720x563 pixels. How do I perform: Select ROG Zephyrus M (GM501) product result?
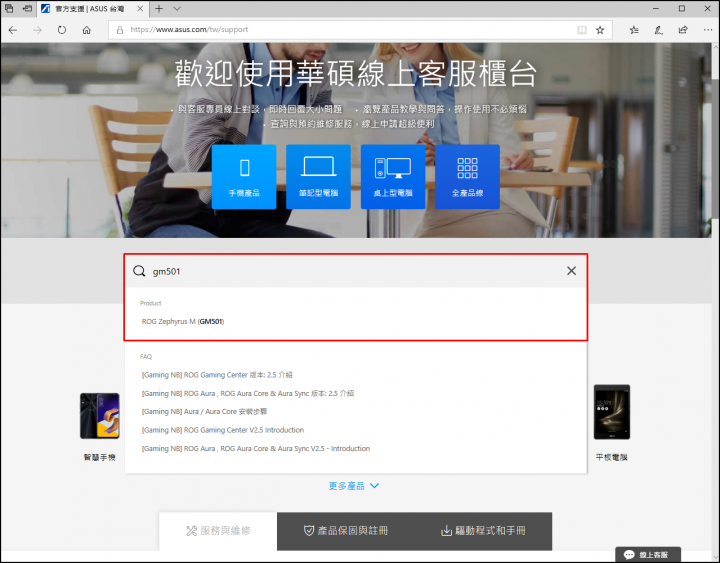(183, 321)
